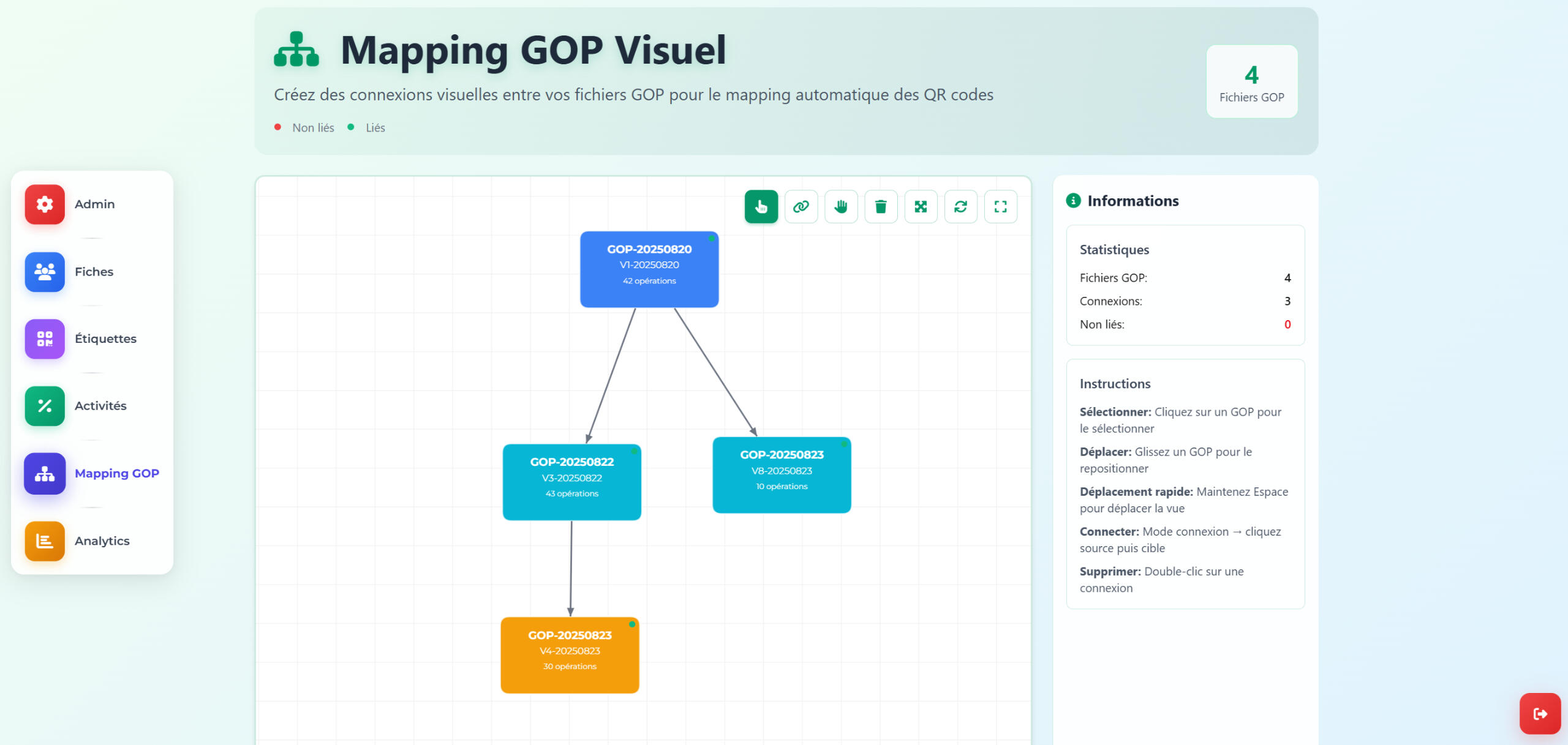Refresh the mapping with sync icon
This screenshot has width=1568, height=745.
960,207
